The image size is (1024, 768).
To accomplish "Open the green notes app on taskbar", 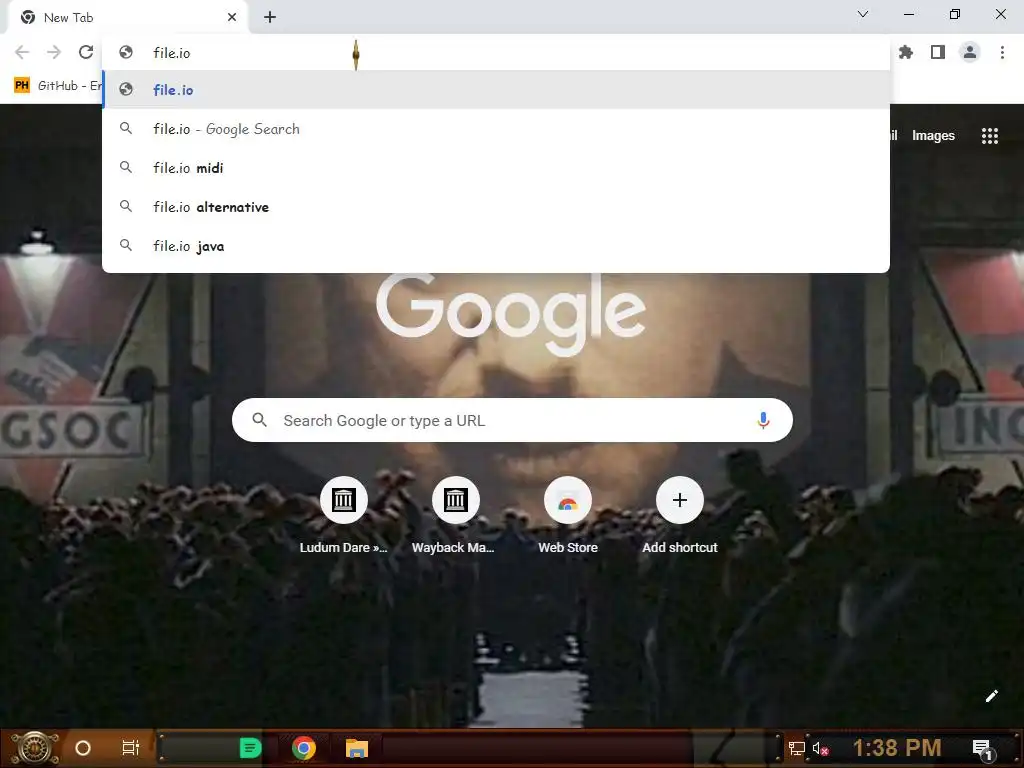I will coord(250,748).
